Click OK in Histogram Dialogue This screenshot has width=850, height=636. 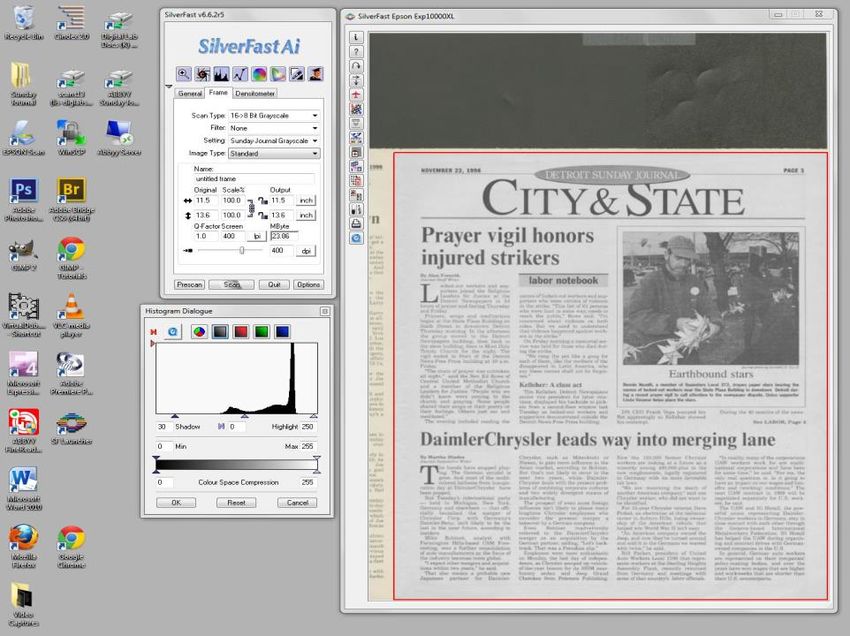coord(176,503)
